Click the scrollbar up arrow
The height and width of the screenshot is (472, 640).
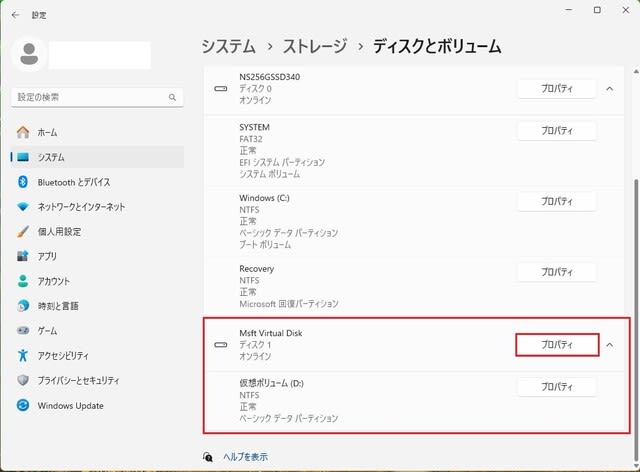(636, 72)
